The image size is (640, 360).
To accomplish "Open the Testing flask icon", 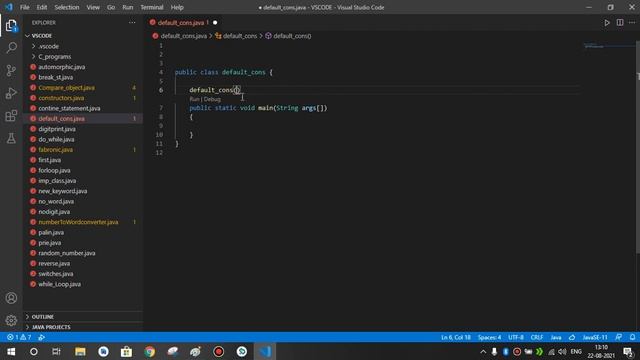I will pyautogui.click(x=11, y=138).
